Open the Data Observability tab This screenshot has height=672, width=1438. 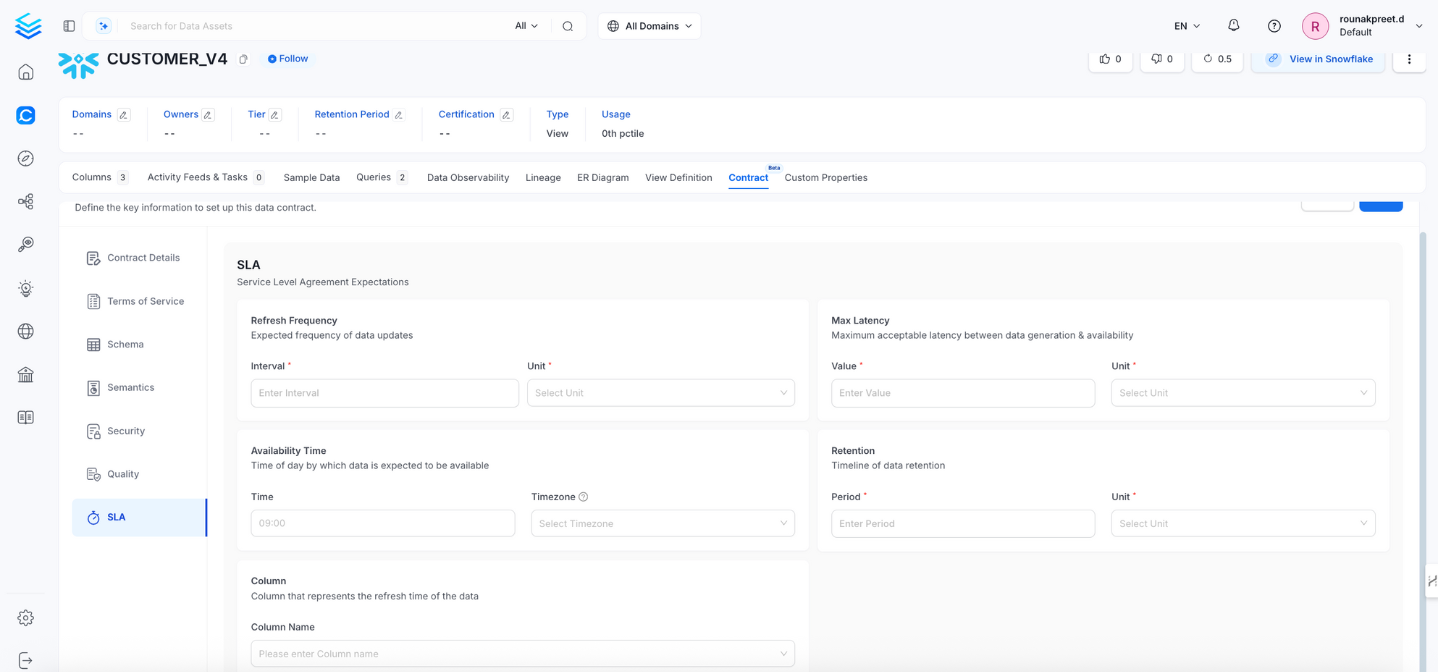click(468, 178)
